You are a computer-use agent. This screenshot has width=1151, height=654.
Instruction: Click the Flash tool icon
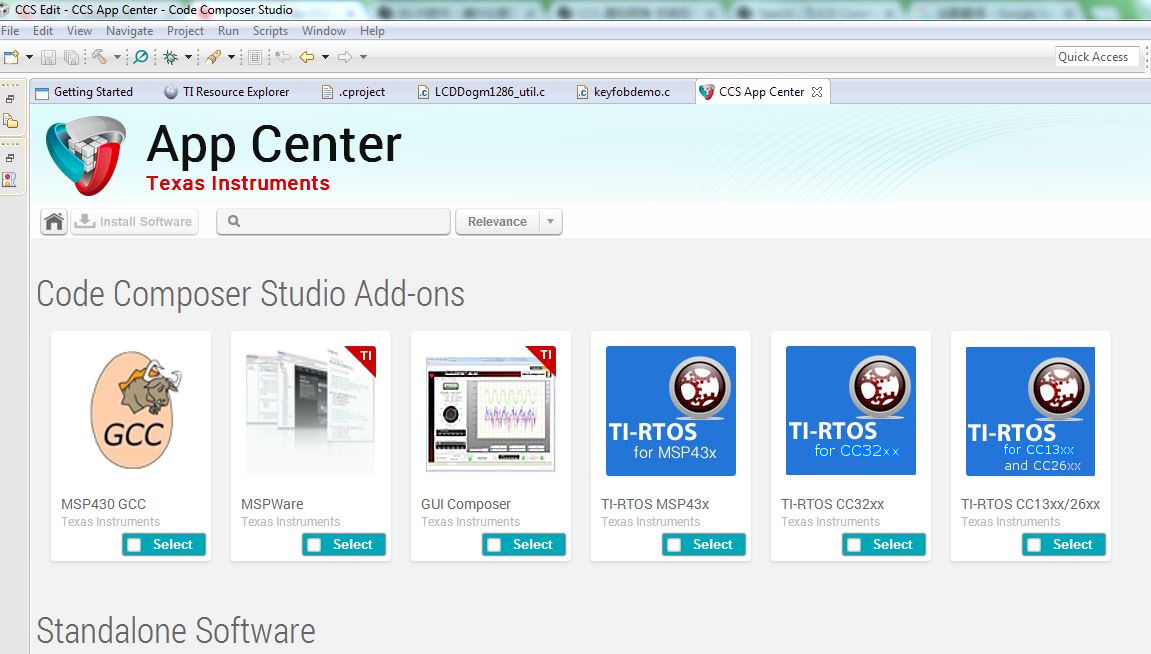tap(213, 57)
